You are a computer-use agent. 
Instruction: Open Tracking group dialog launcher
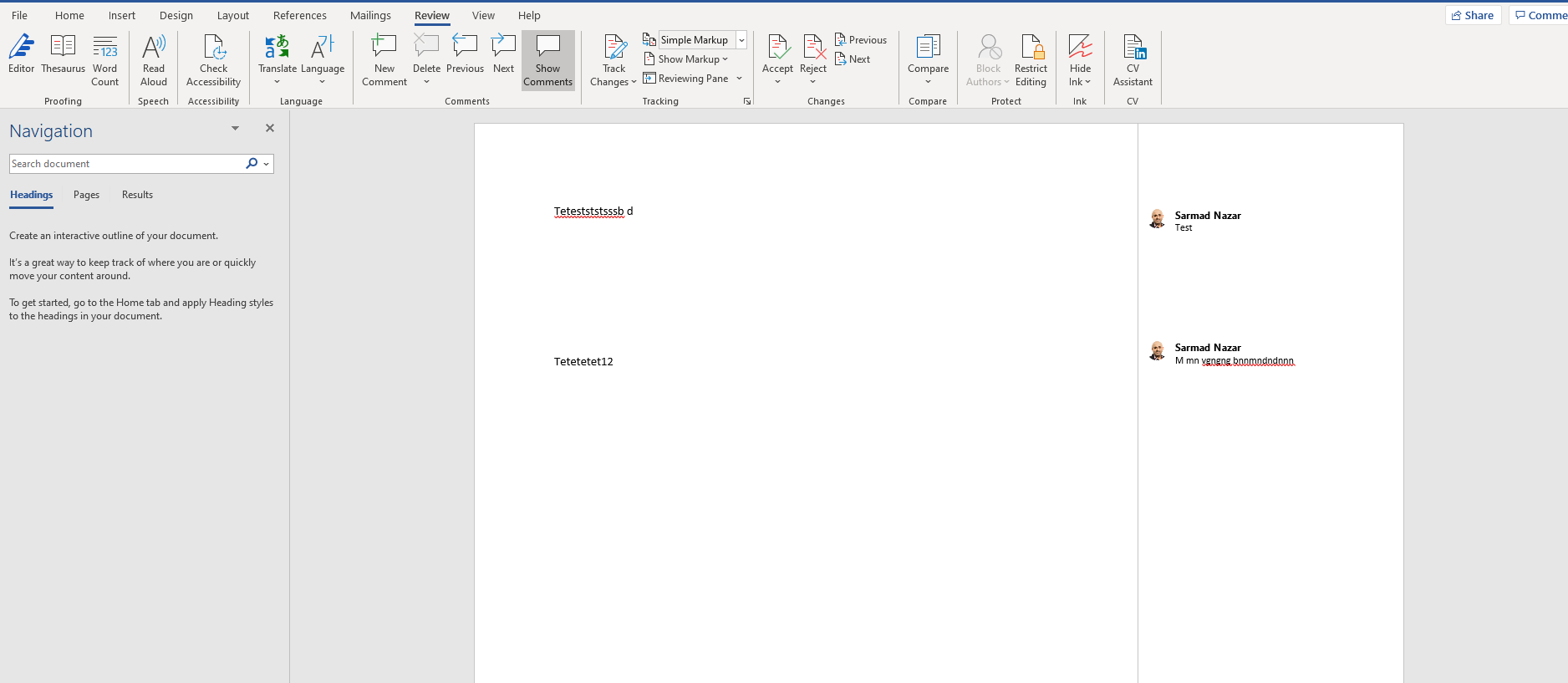click(747, 101)
